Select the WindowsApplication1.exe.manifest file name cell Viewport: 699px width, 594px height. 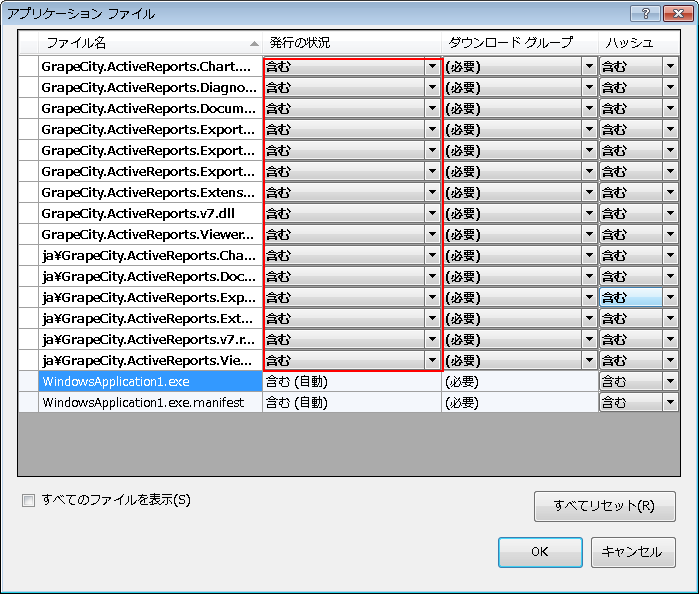(150, 402)
